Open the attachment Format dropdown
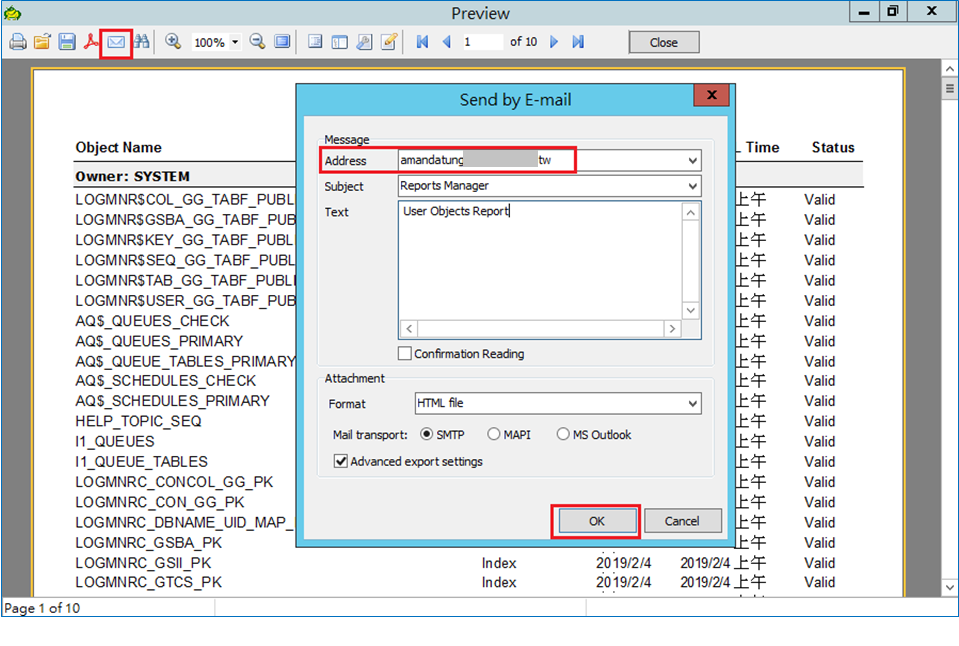The image size is (959, 646). (x=692, y=403)
